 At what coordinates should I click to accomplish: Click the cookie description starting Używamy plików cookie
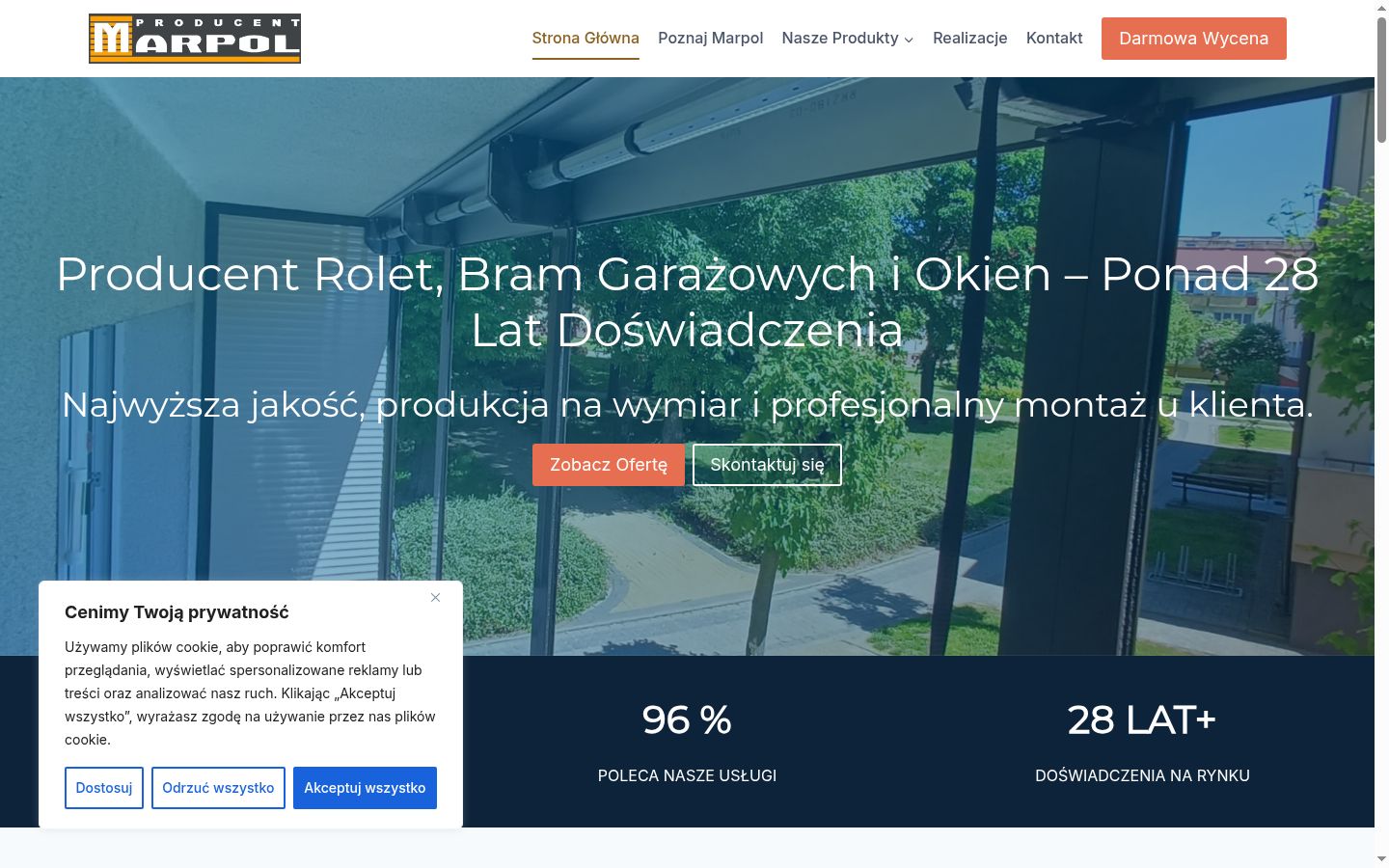250,693
